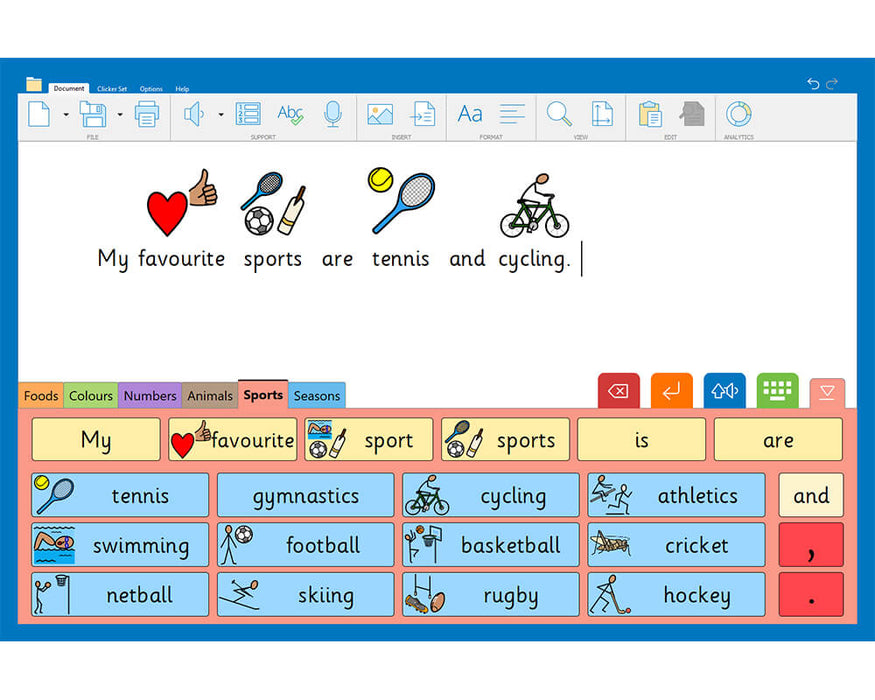This screenshot has height=700, width=875.
Task: Open the Analytics chart icon
Action: pyautogui.click(x=738, y=114)
